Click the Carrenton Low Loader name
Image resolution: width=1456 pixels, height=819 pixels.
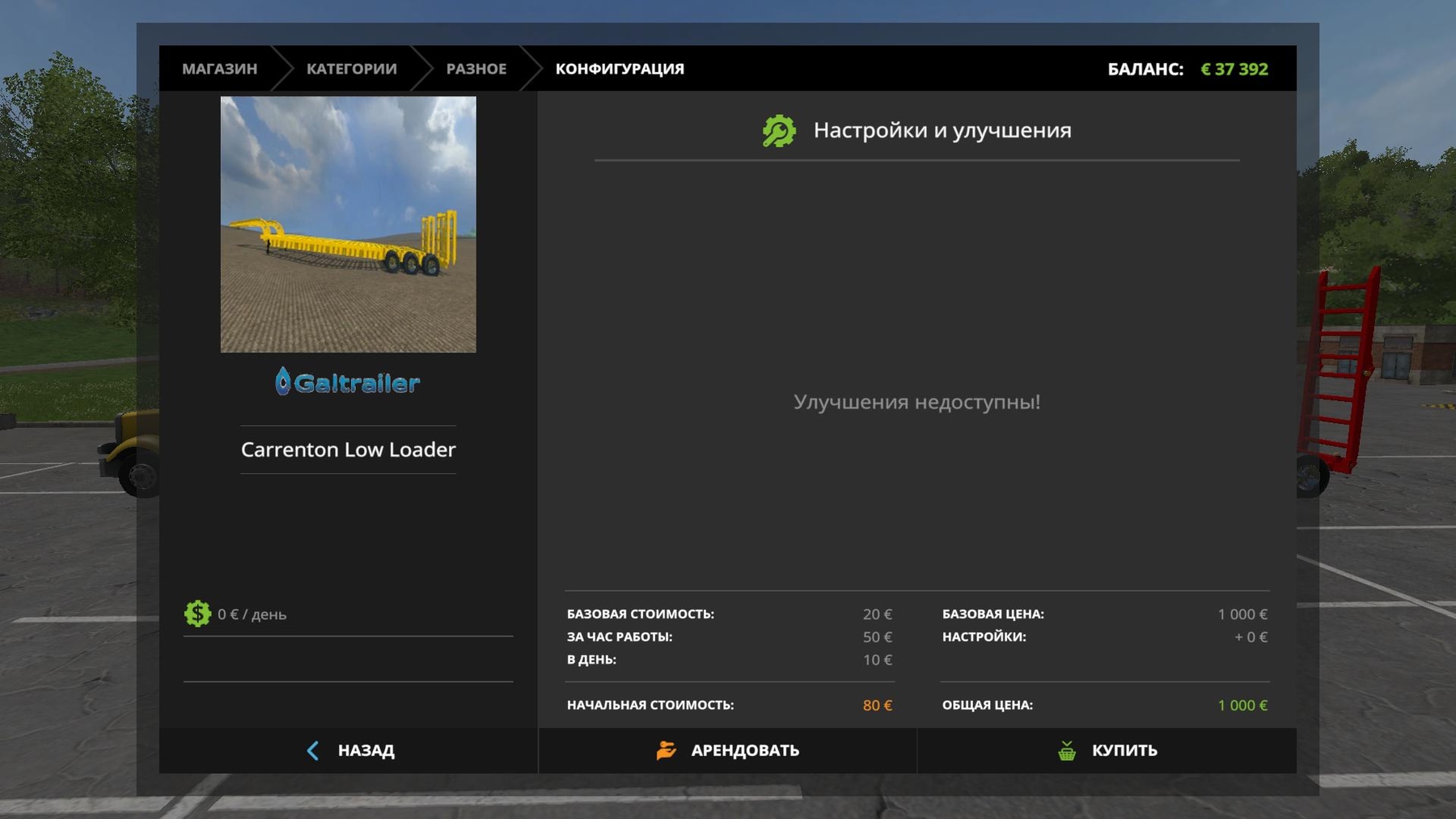coord(348,450)
